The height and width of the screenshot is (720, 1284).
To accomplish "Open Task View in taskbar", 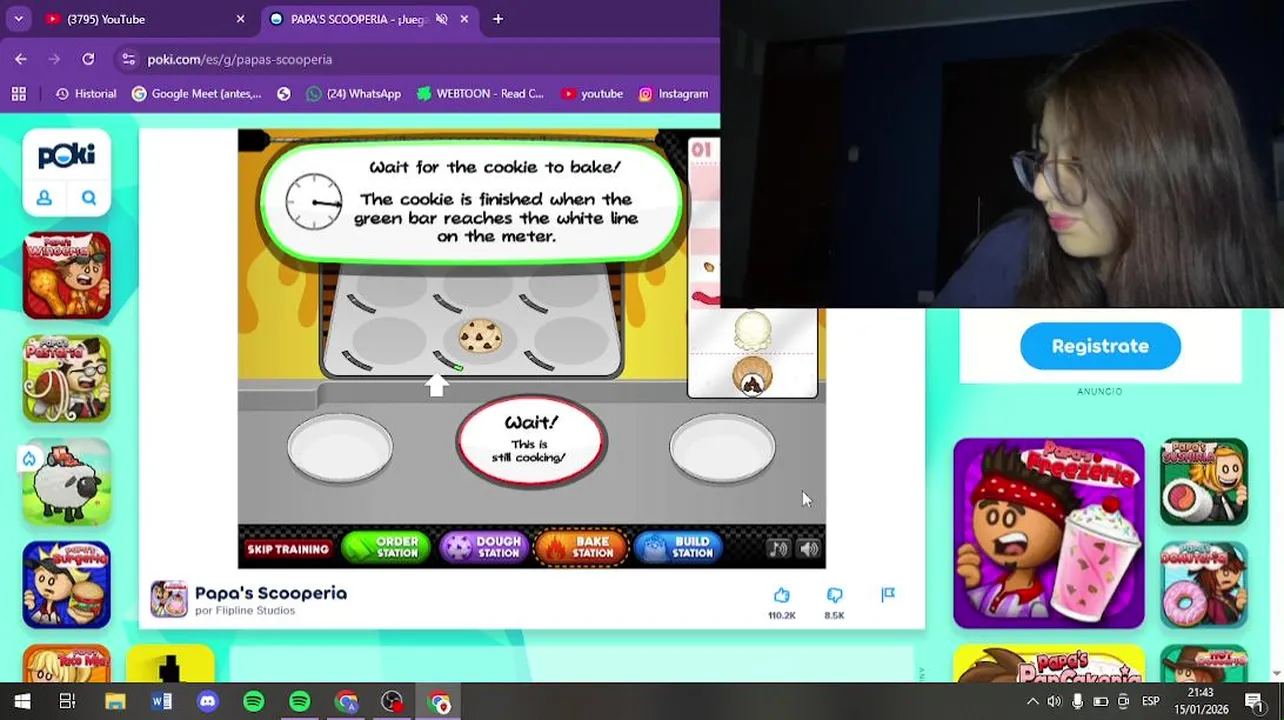I will pos(67,701).
